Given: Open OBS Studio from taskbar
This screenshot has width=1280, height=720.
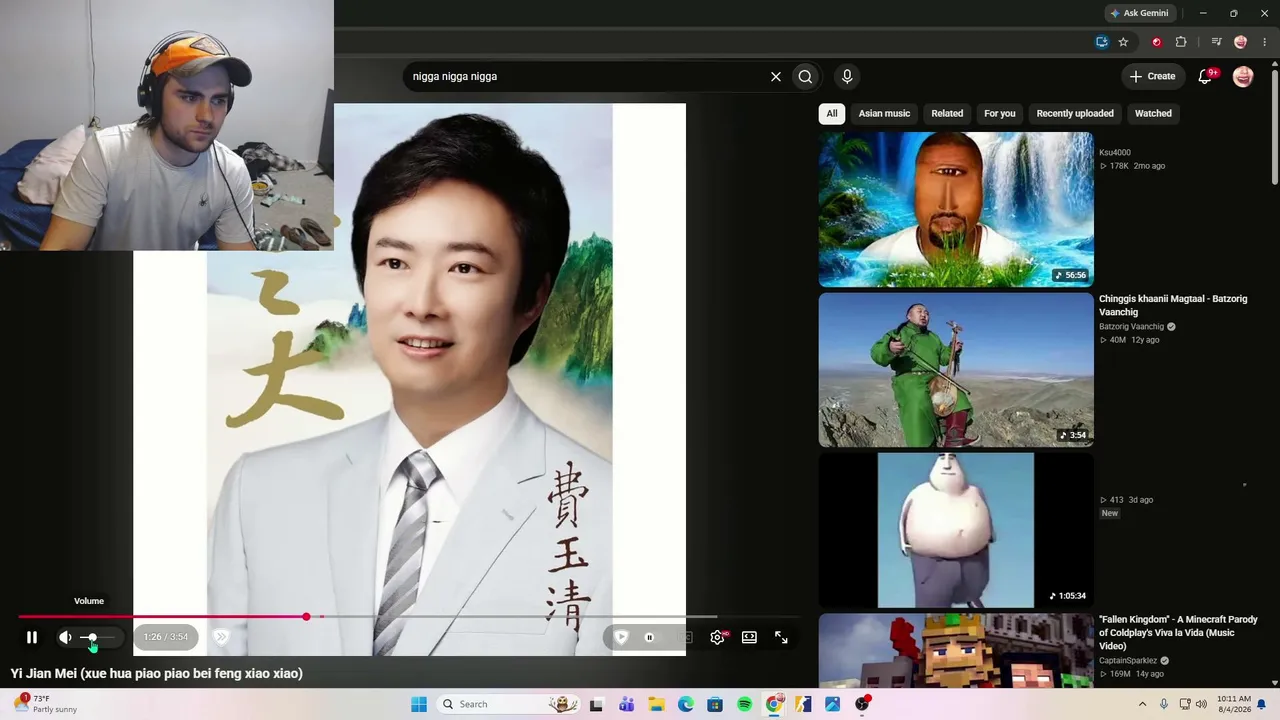Looking at the screenshot, I should 863,704.
